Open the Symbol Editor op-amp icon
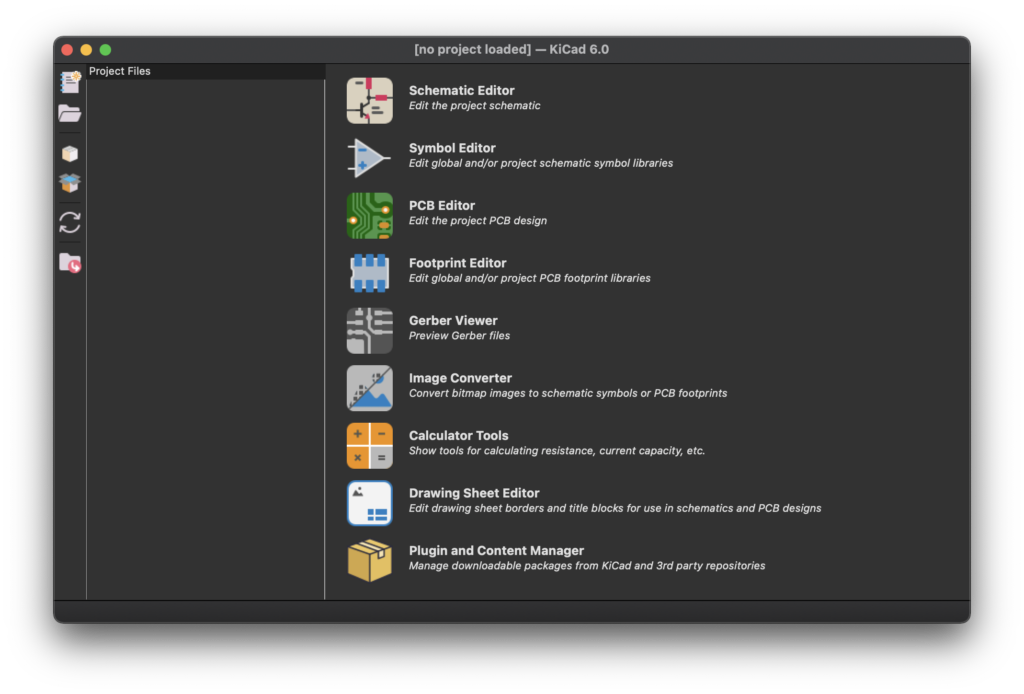This screenshot has width=1024, height=694. [x=370, y=158]
